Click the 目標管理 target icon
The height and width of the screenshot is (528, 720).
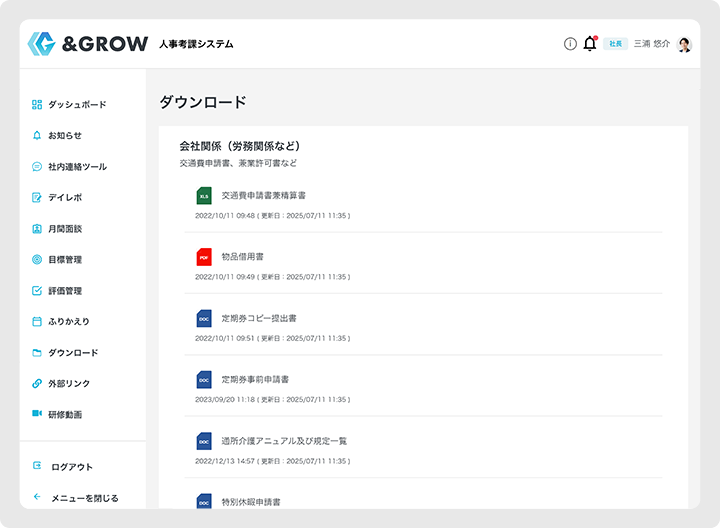pos(37,259)
